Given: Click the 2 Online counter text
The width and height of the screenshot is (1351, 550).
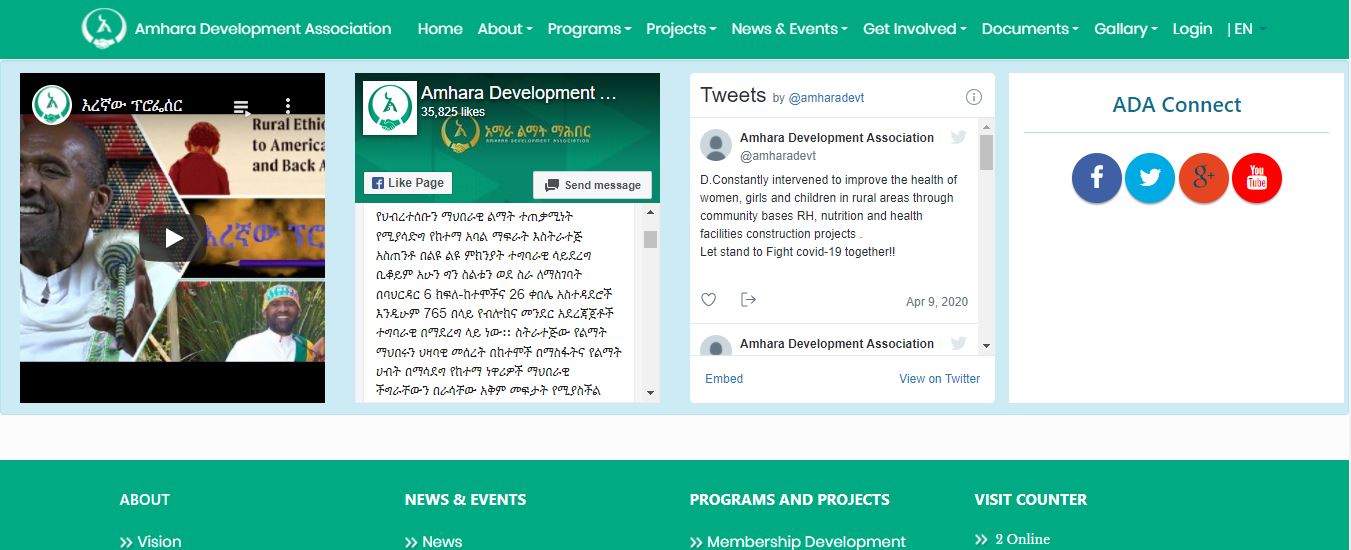Looking at the screenshot, I should (x=1022, y=539).
